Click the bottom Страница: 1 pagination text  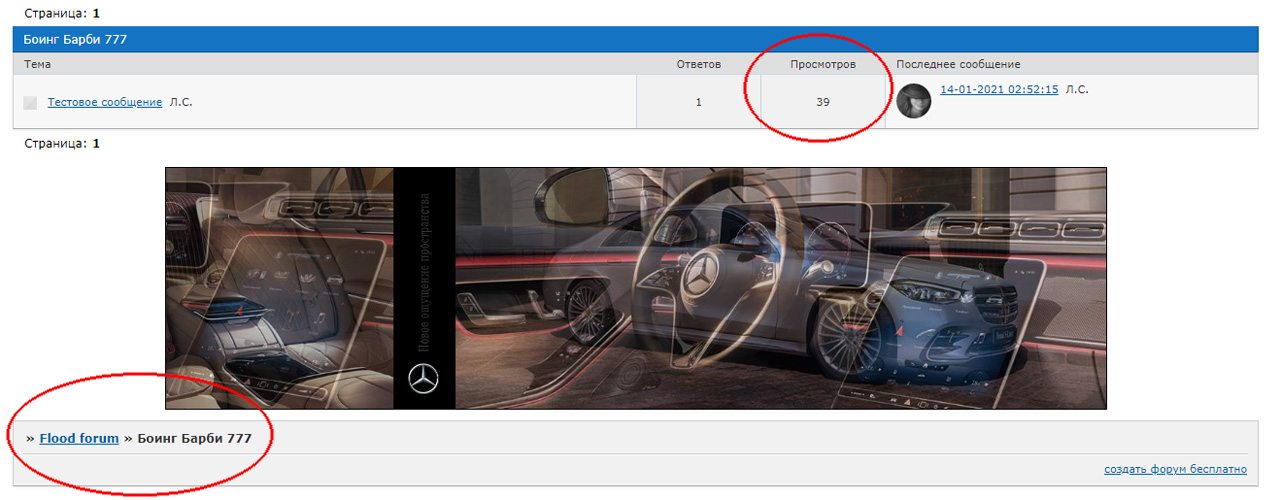[x=62, y=144]
